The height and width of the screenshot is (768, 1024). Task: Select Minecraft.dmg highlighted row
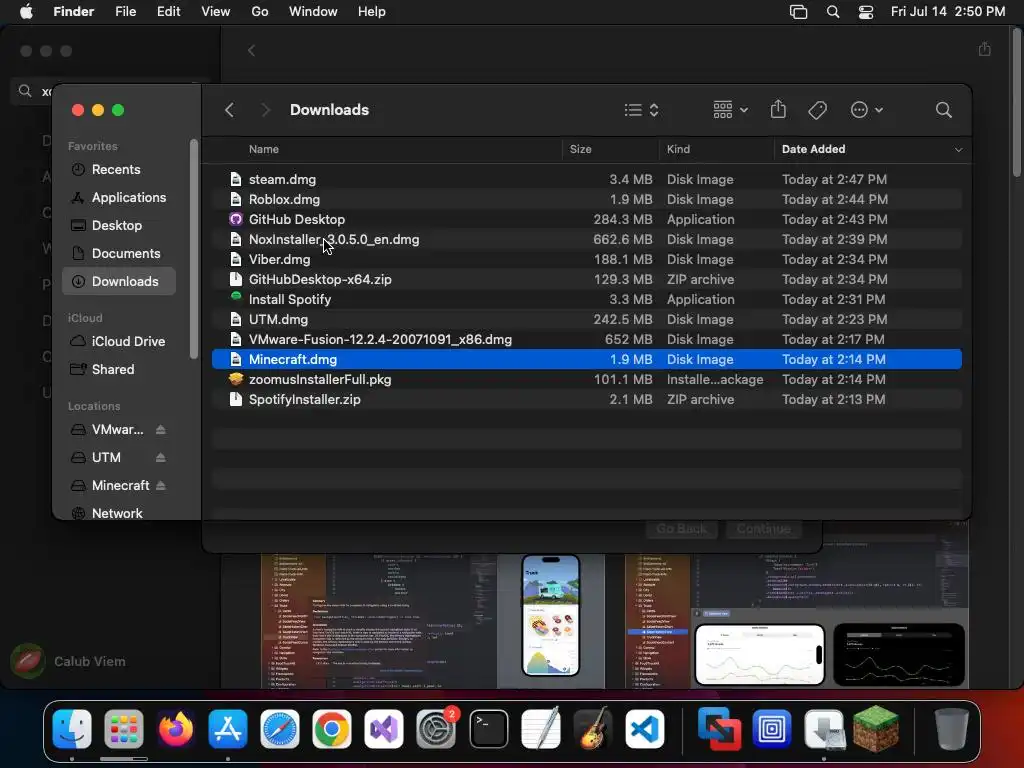(x=586, y=359)
